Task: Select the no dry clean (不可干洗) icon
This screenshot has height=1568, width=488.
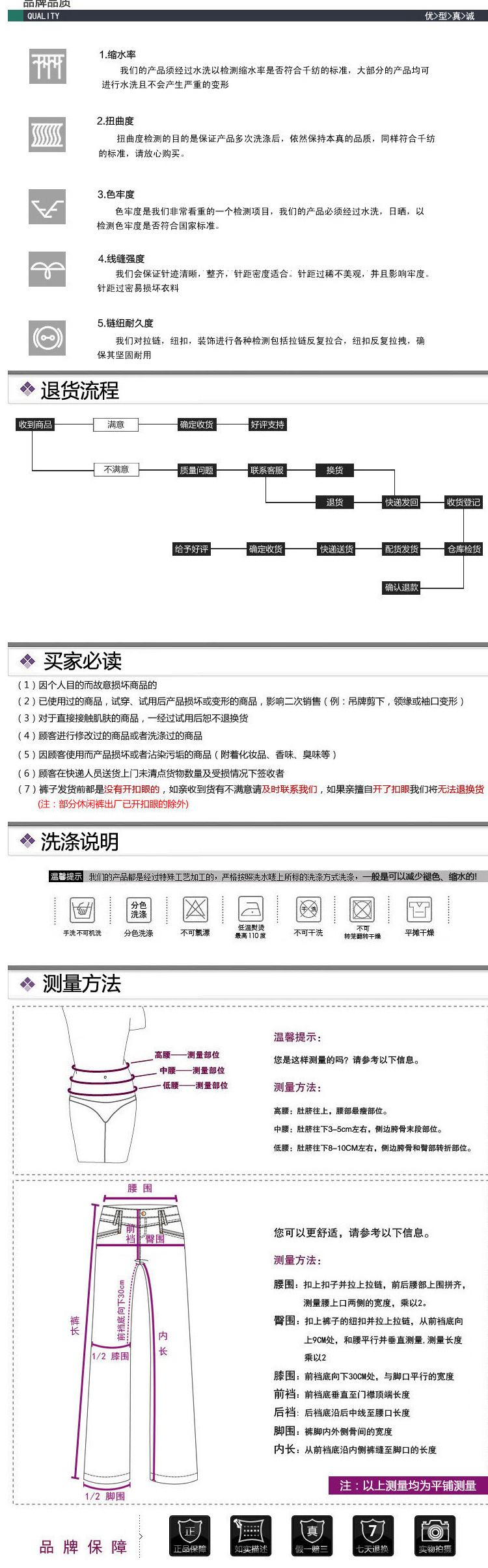Action: (x=308, y=909)
